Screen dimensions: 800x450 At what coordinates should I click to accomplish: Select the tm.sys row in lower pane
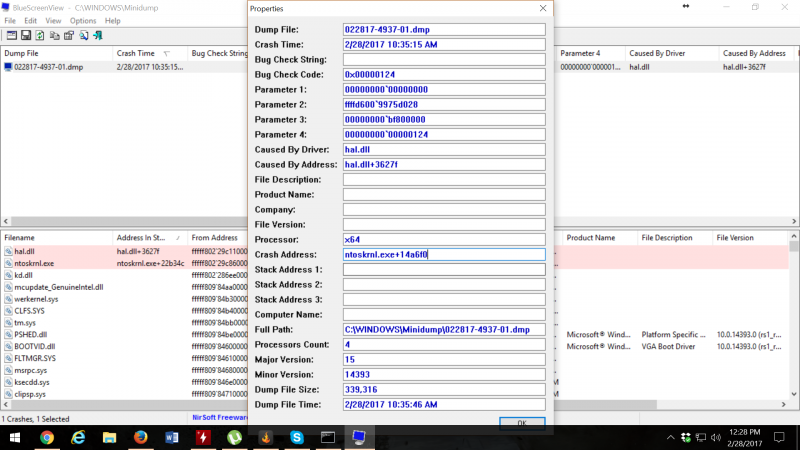tap(125, 322)
